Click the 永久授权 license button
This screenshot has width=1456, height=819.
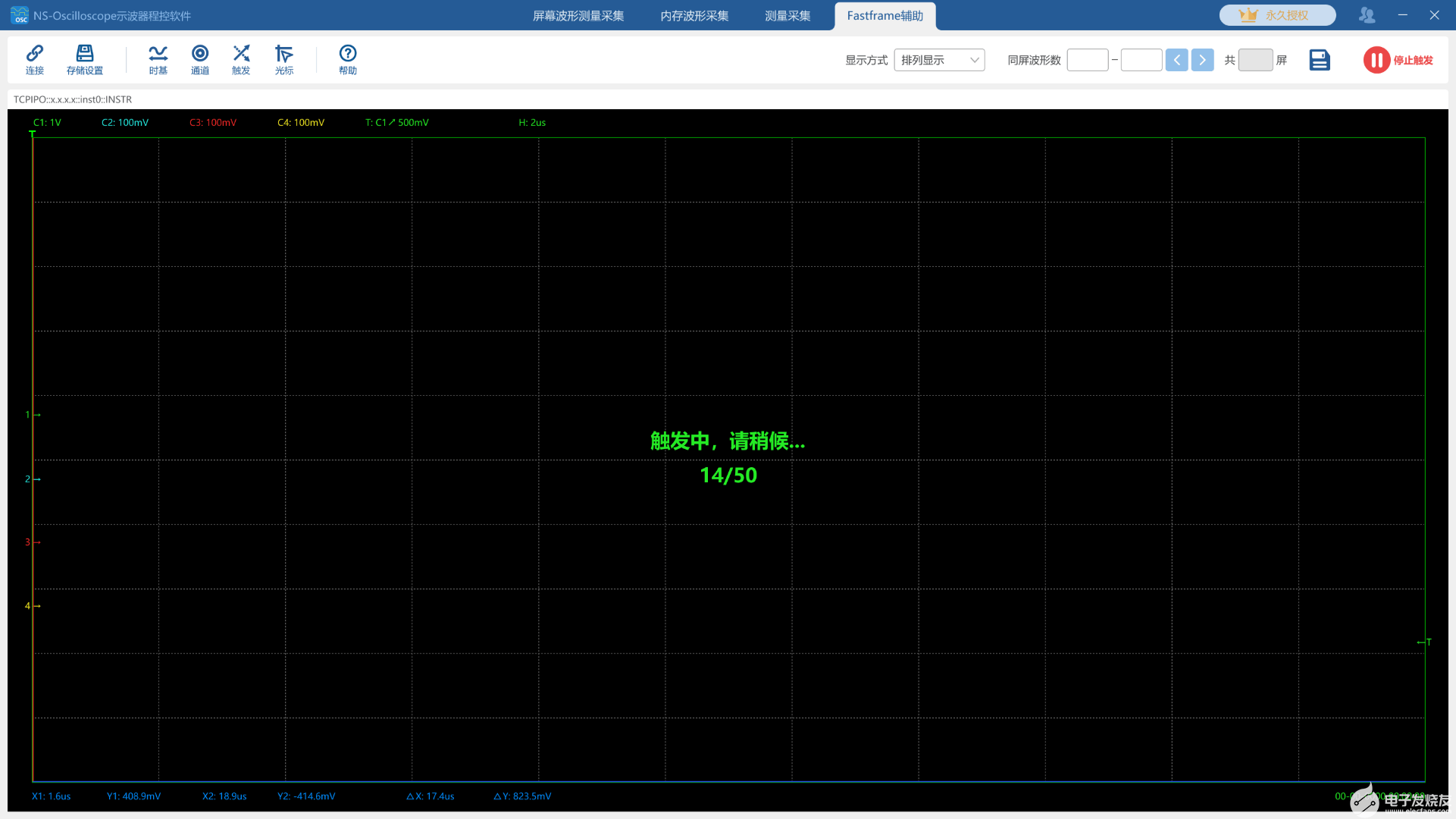[1277, 15]
